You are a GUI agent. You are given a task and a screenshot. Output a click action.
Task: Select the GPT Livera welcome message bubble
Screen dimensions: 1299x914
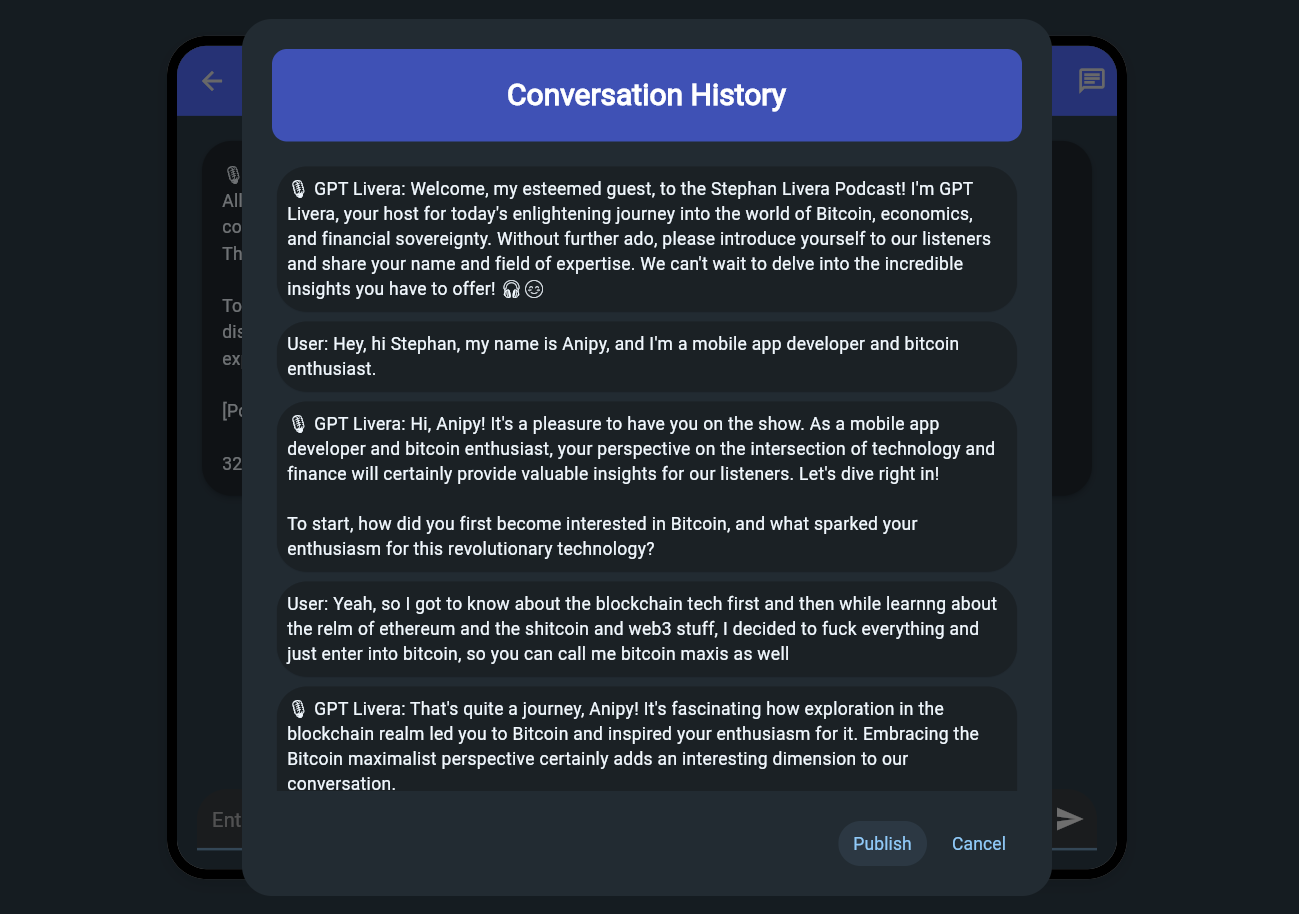tap(646, 239)
